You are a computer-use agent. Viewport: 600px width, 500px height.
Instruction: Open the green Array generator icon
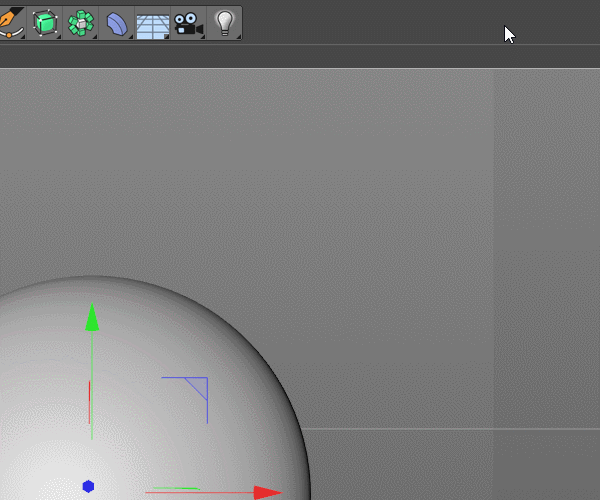pos(80,23)
